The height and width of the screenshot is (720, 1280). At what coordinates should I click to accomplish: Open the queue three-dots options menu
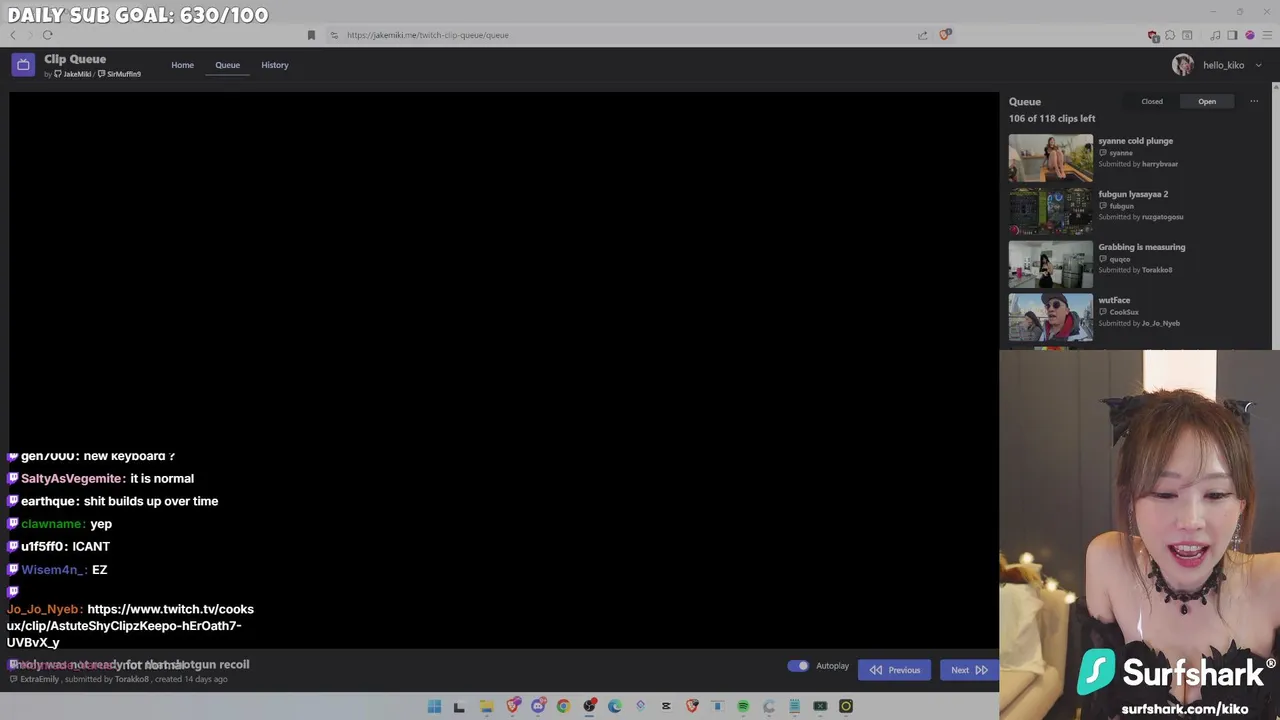(1254, 101)
